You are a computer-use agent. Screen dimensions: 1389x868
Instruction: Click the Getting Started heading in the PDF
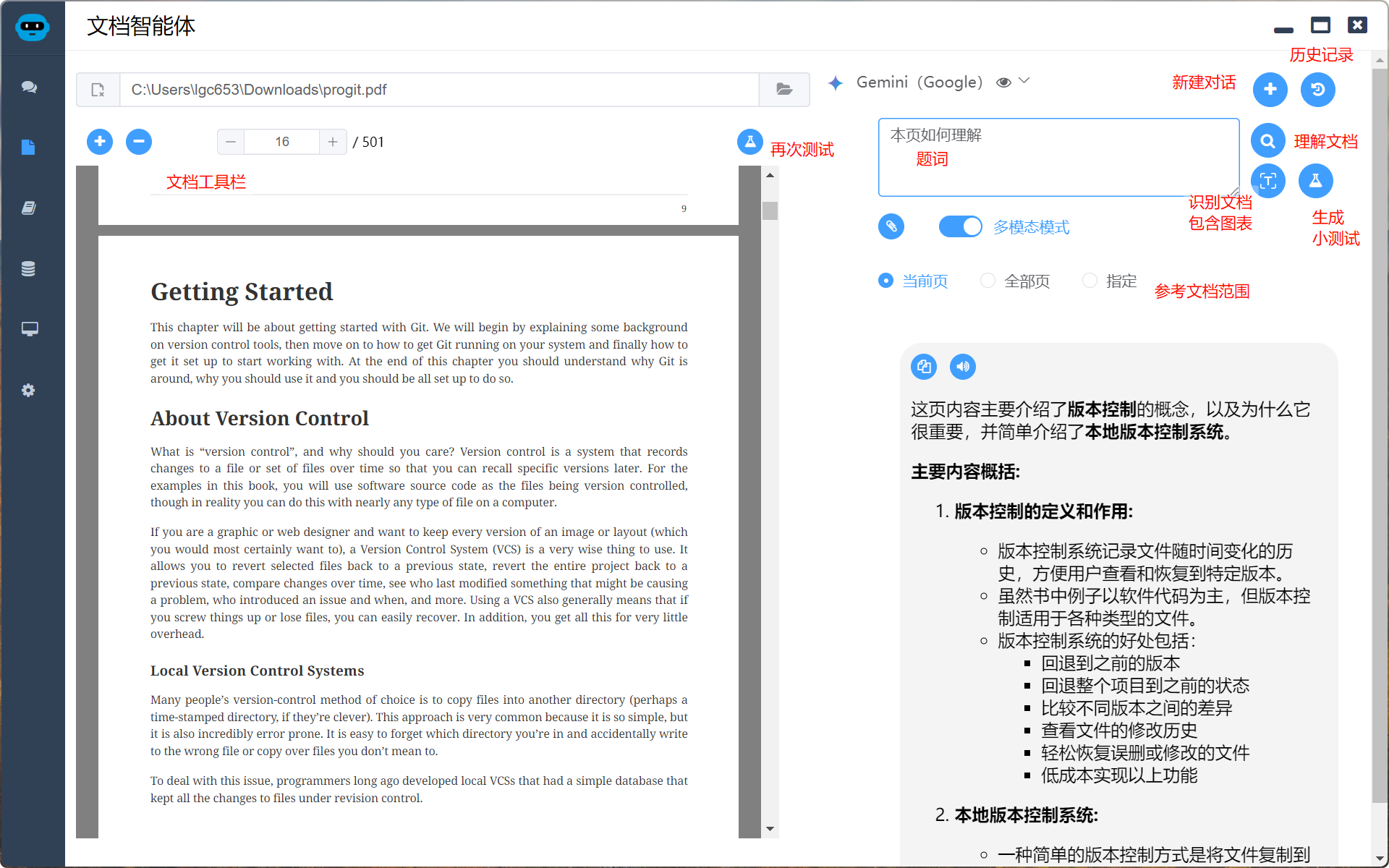[x=242, y=292]
